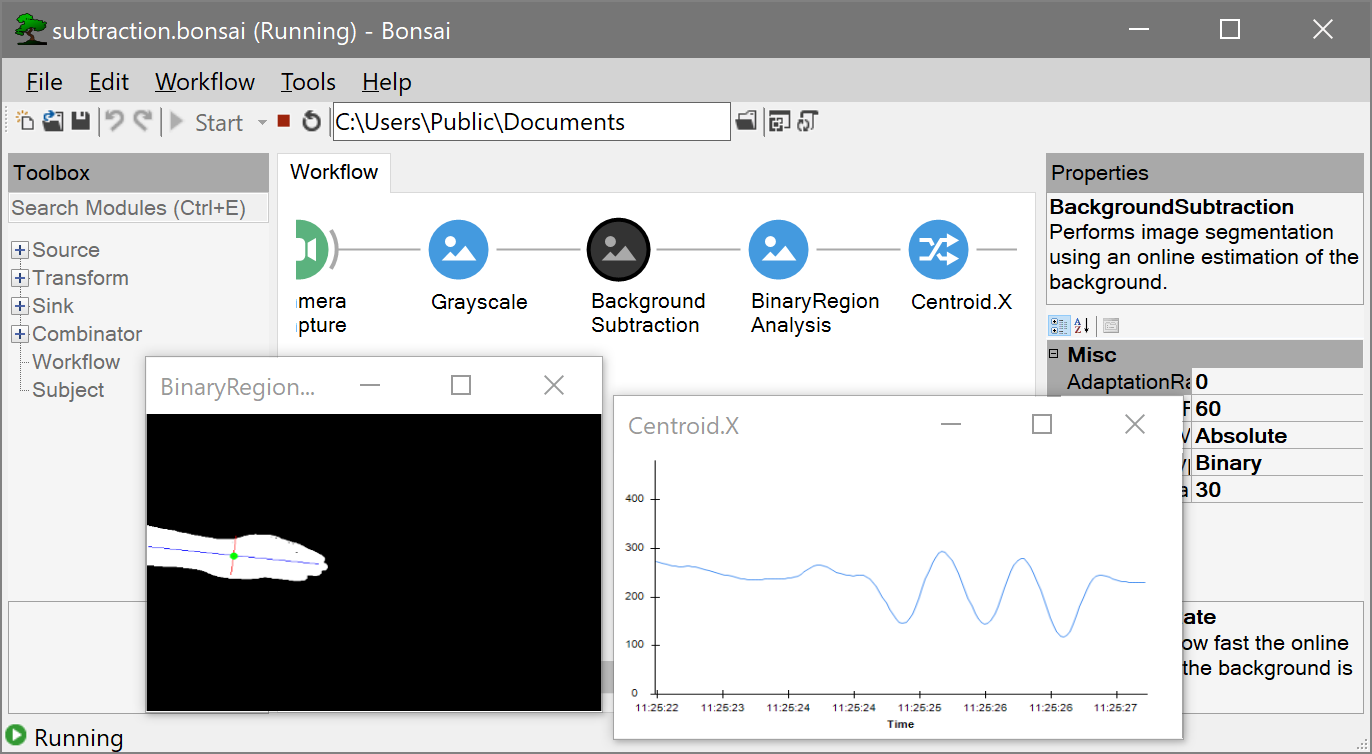Select the Centroid.X node icon
1372x754 pixels.
click(938, 250)
